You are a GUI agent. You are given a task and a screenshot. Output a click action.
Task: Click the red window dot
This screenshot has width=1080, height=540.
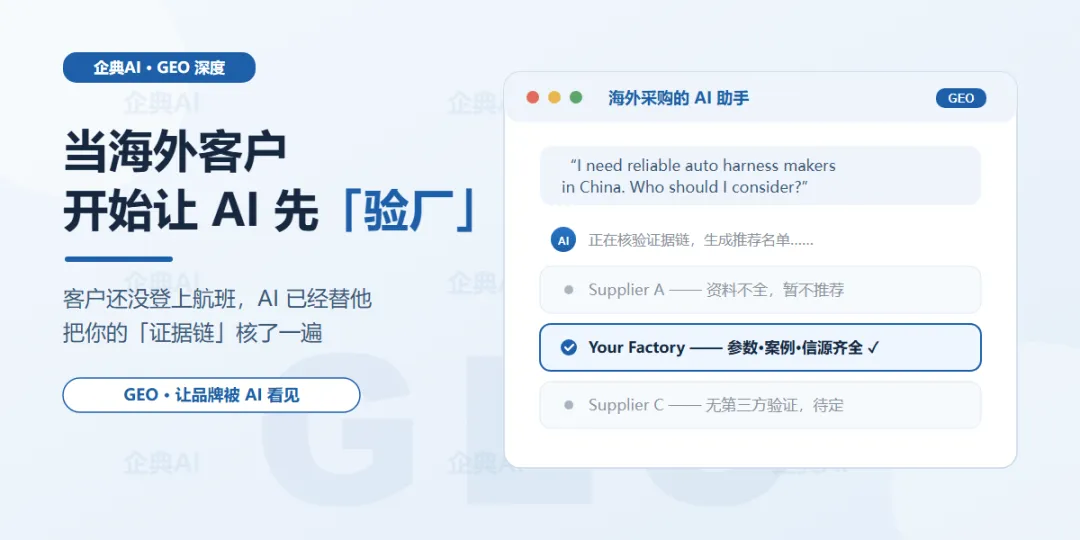tap(532, 98)
